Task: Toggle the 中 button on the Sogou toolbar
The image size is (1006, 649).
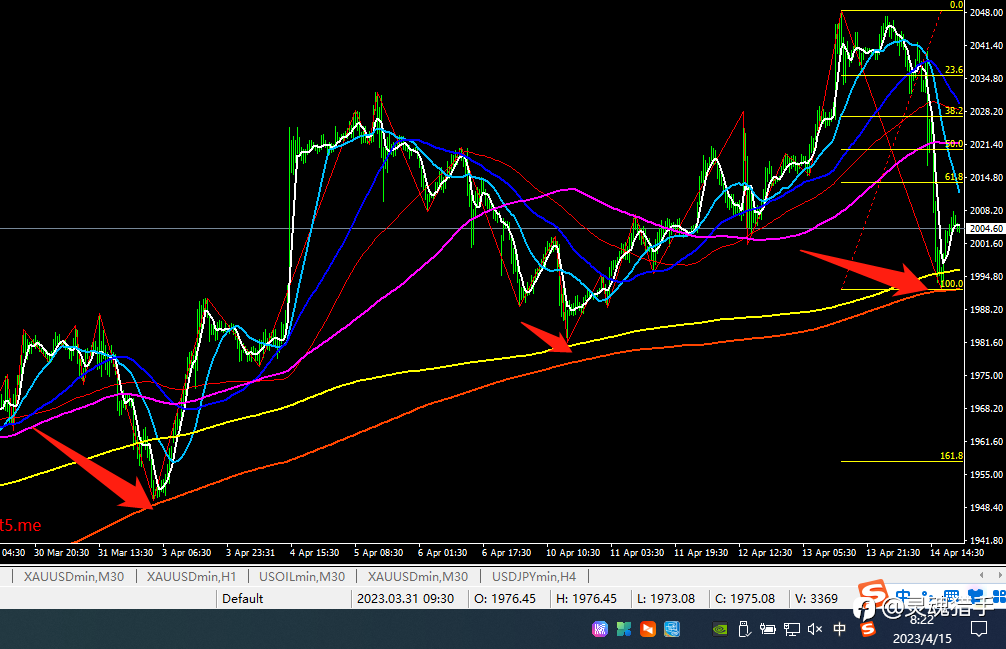Action: 903,596
